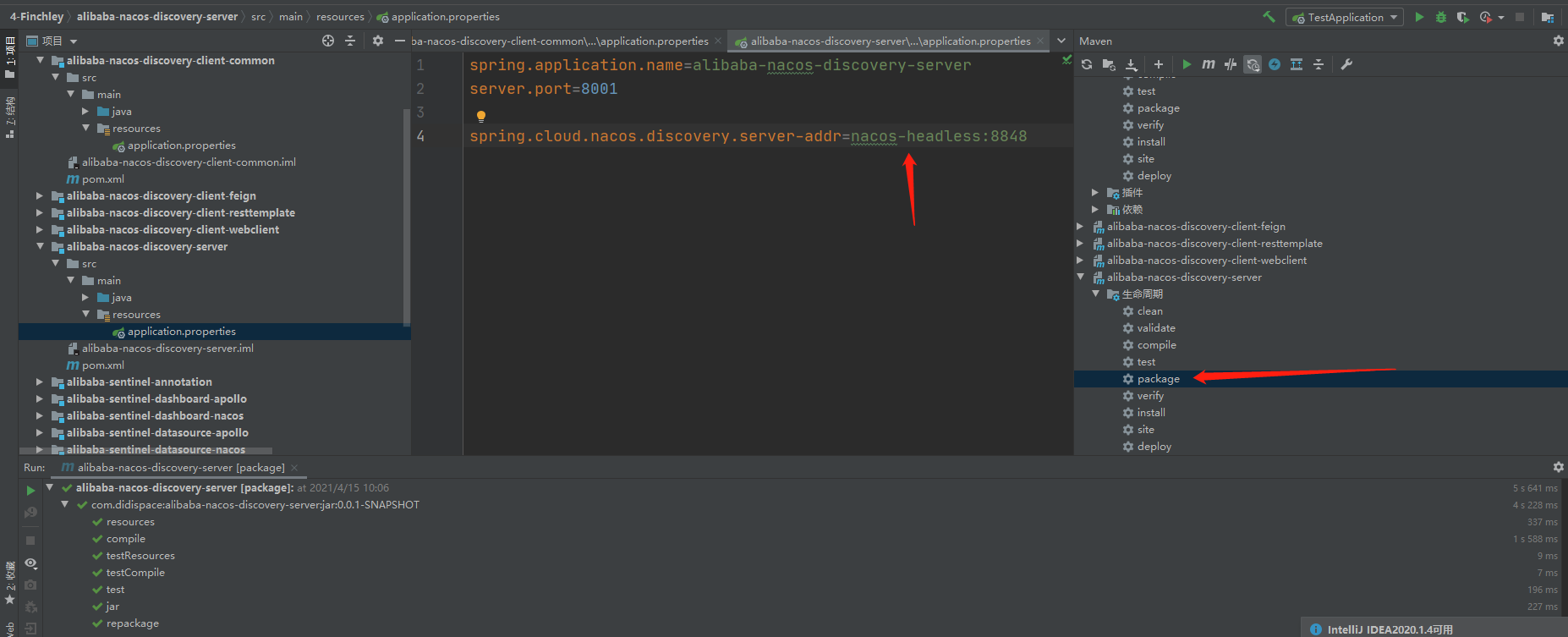The height and width of the screenshot is (637, 1568).
Task: Open the eye view options in Run panel
Action: 30,563
